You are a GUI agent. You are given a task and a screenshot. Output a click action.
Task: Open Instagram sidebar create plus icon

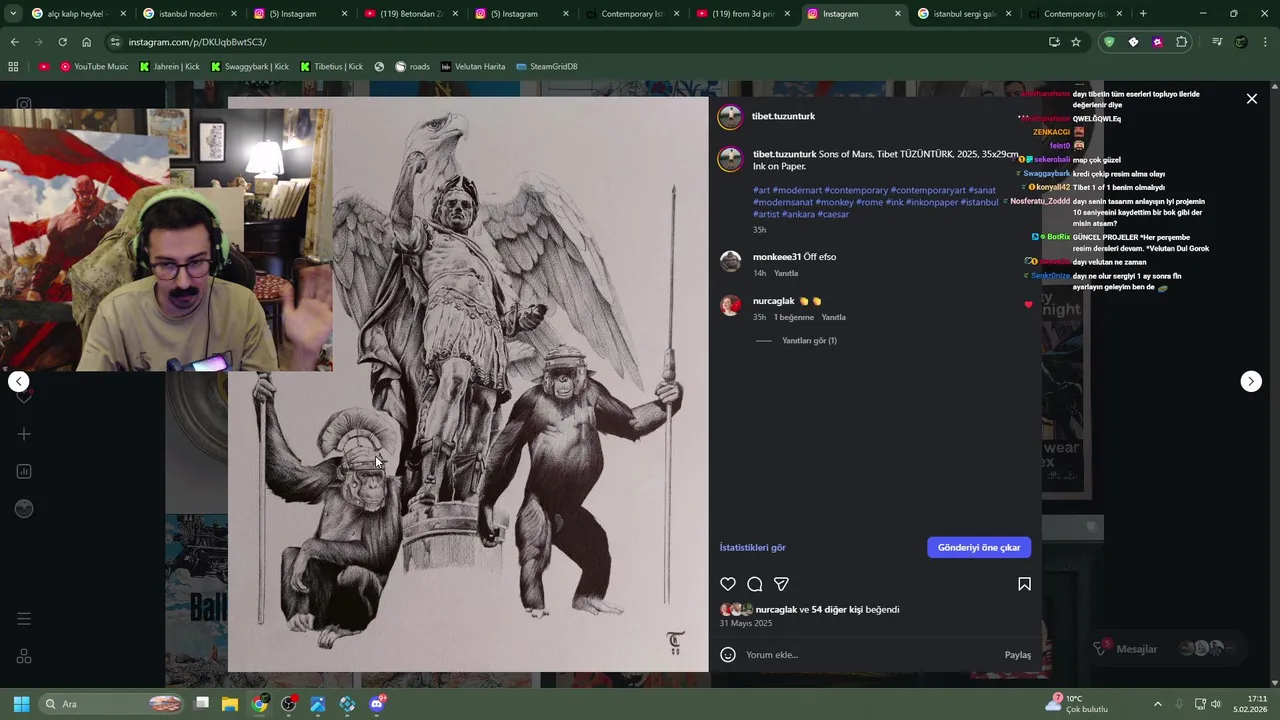(24, 434)
